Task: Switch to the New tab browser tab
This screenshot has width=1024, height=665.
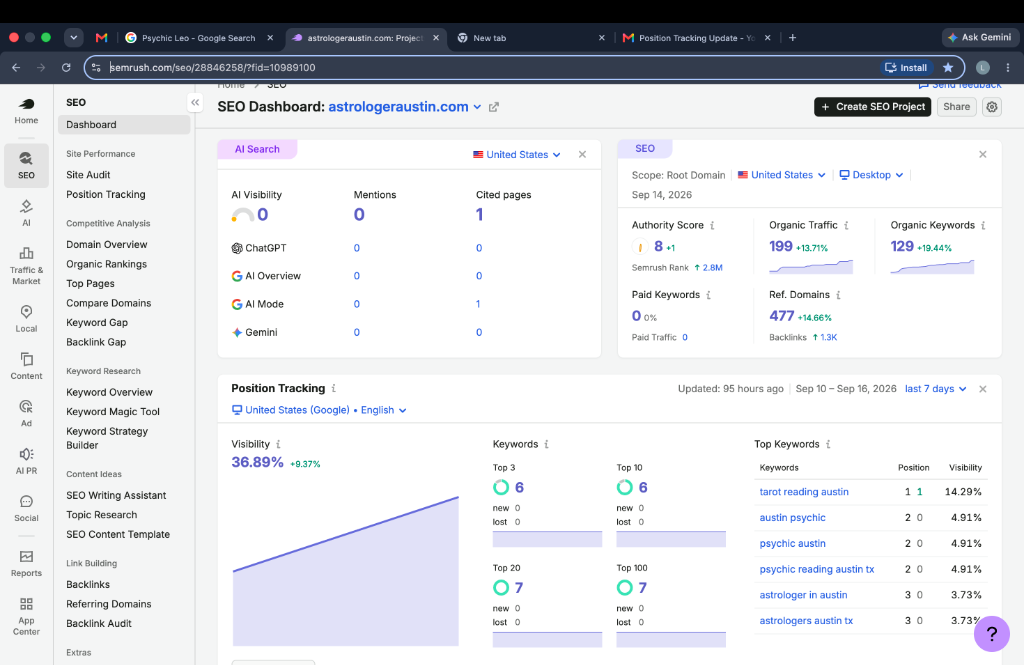Action: tap(531, 38)
